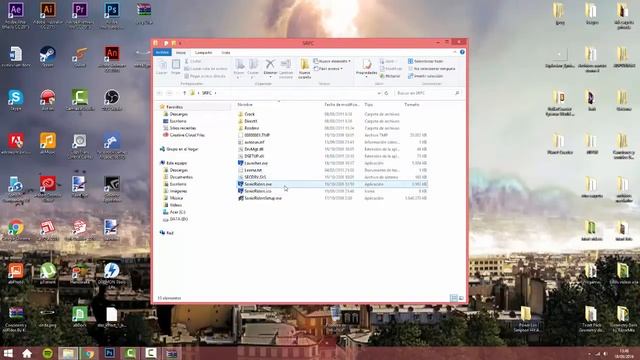Image resolution: width=640 pixels, height=360 pixels.
Task: Open the Nuevo elemento dropdown
Action: 332,61
